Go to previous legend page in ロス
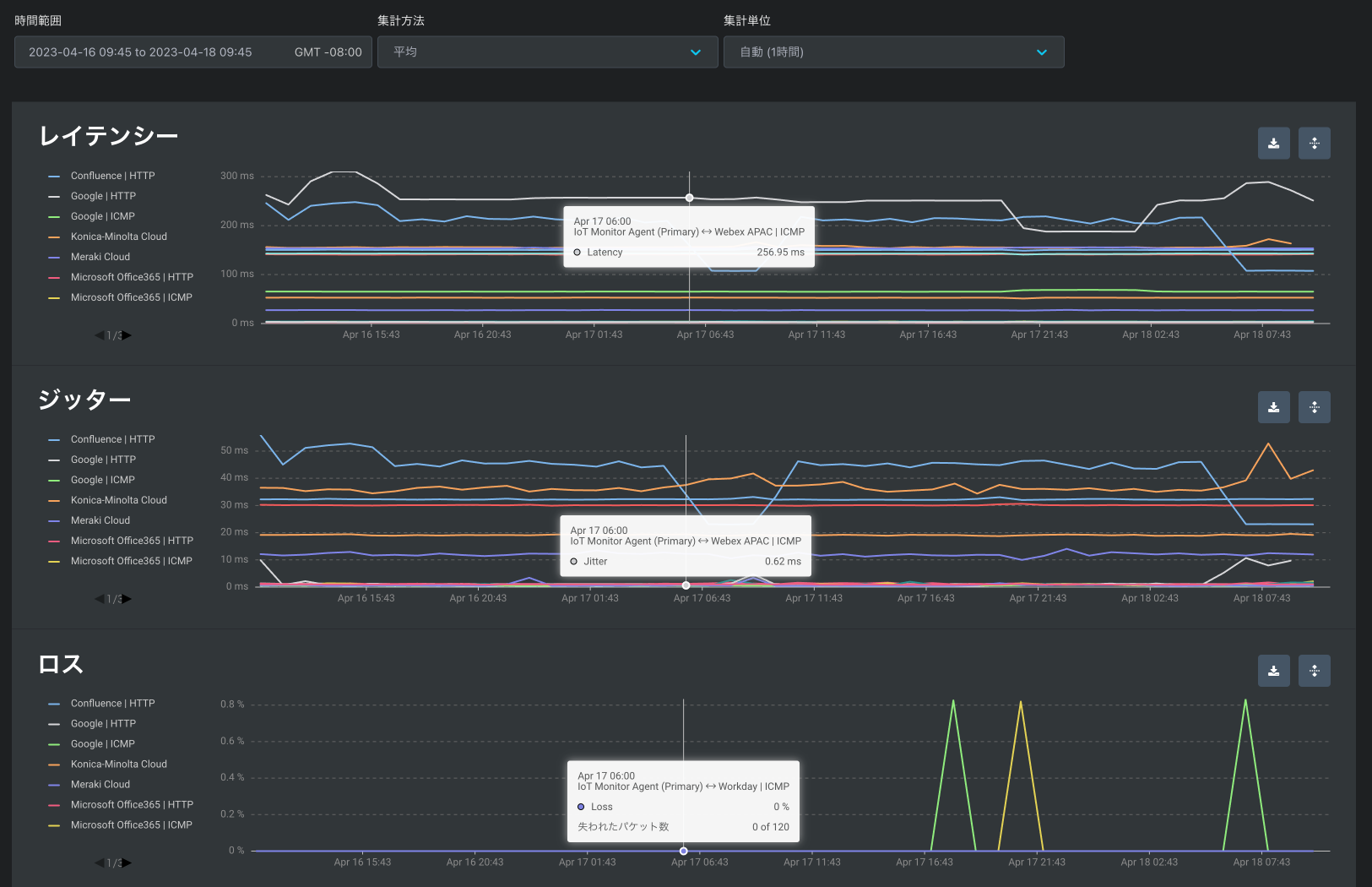This screenshot has height=887, width=1372. [100, 863]
